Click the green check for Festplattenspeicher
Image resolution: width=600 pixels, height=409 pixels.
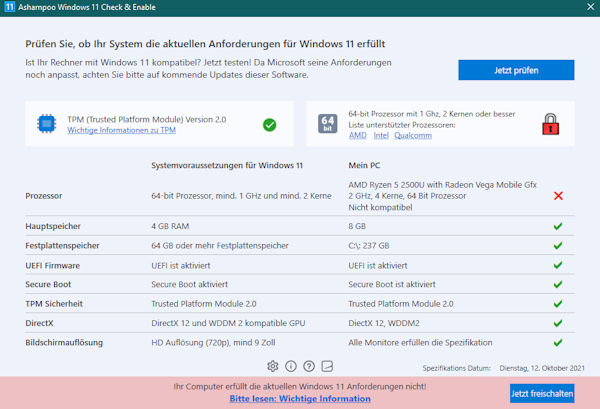click(558, 245)
